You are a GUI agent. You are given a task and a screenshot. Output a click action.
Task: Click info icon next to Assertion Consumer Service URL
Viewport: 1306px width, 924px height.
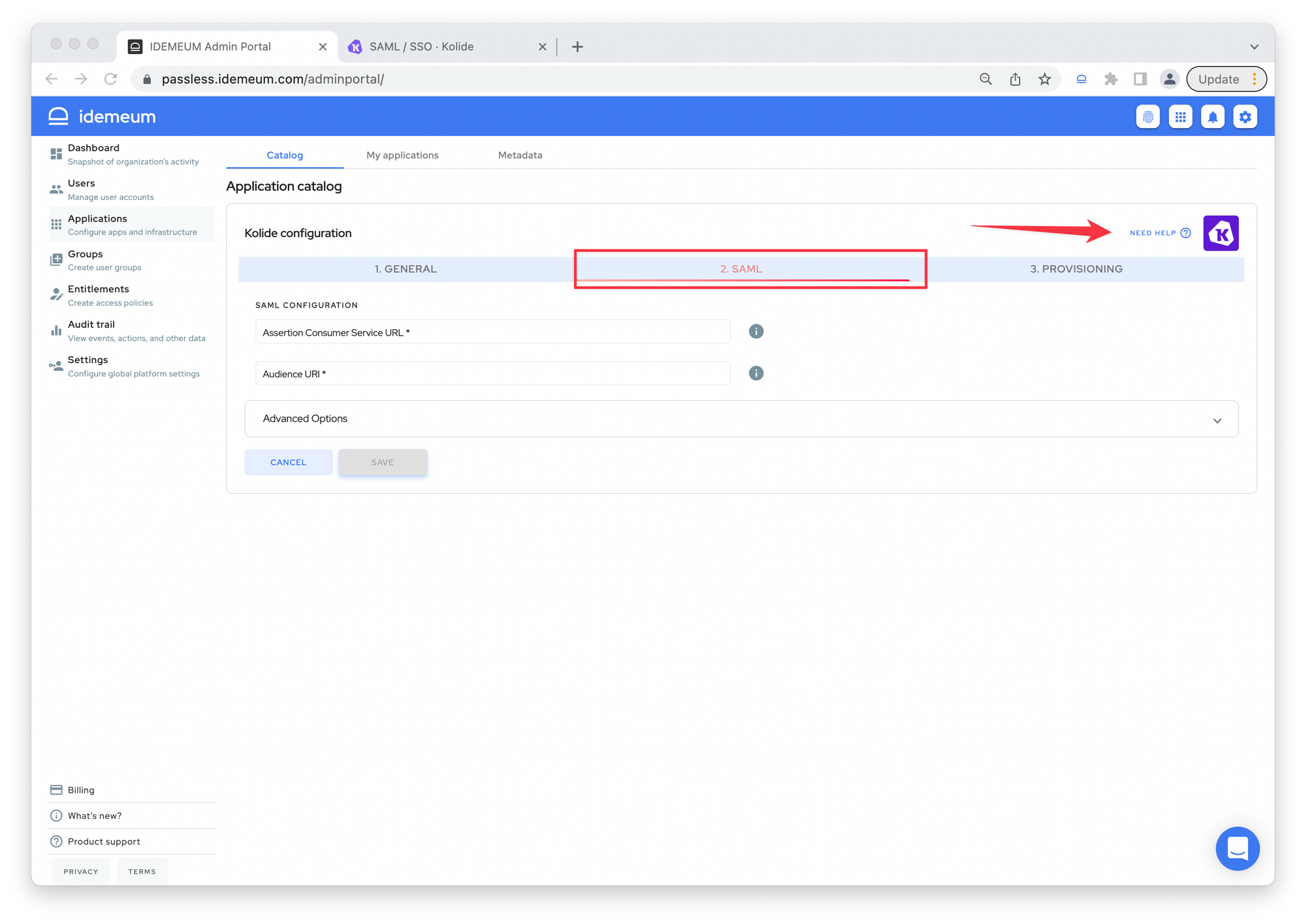click(756, 332)
